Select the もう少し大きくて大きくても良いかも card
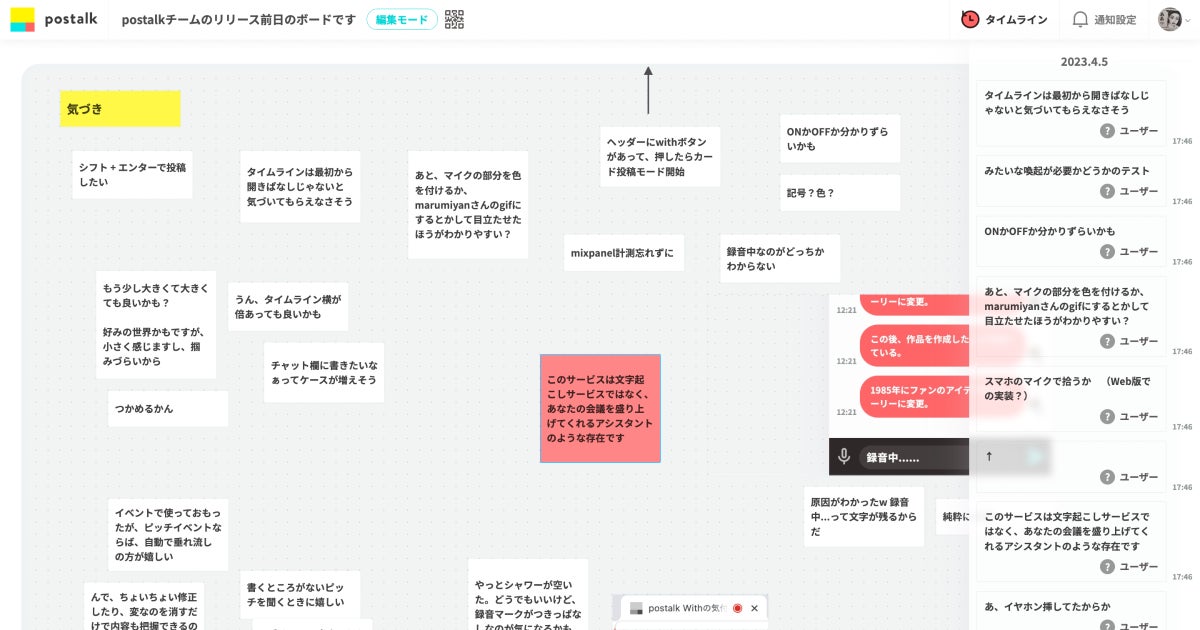Image resolution: width=1200 pixels, height=630 pixels. click(156, 324)
